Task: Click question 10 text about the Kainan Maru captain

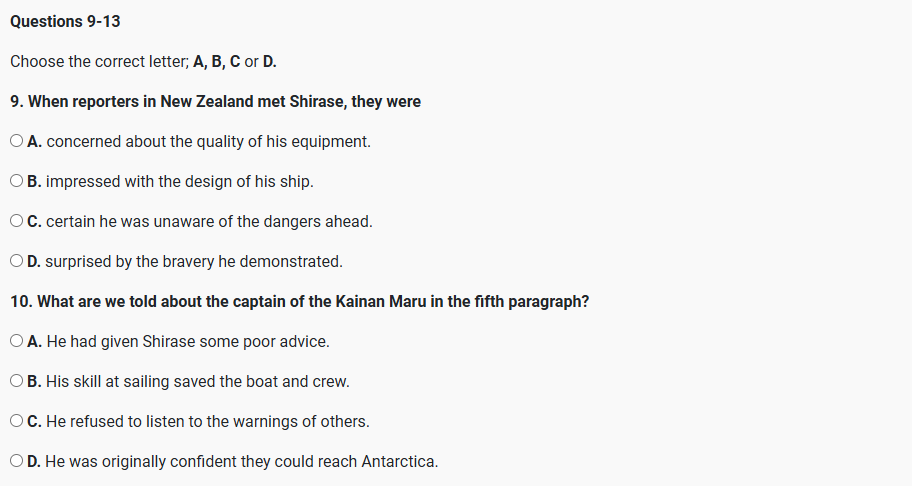Action: [x=299, y=302]
